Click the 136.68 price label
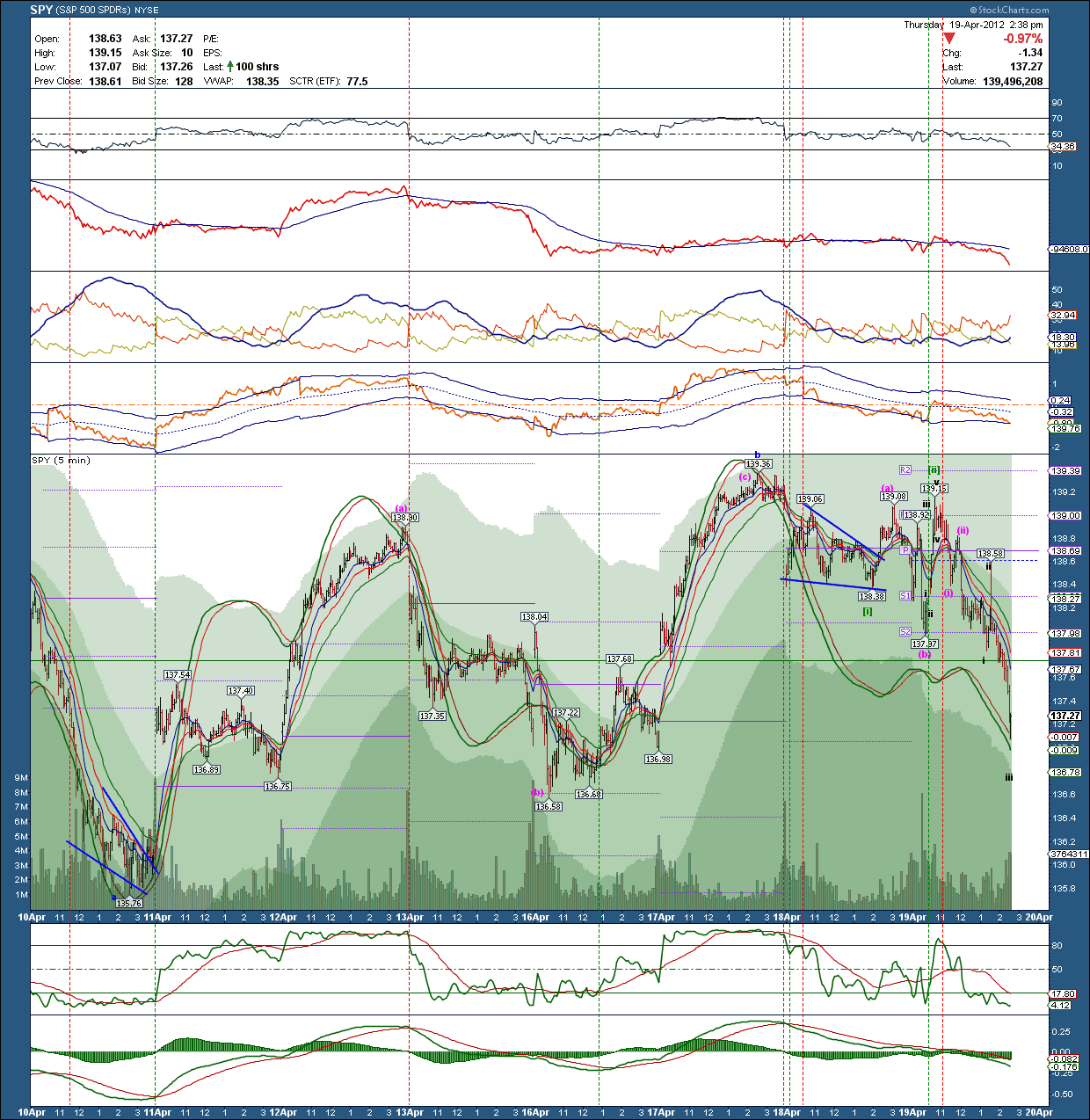The width and height of the screenshot is (1090, 1120). point(589,794)
